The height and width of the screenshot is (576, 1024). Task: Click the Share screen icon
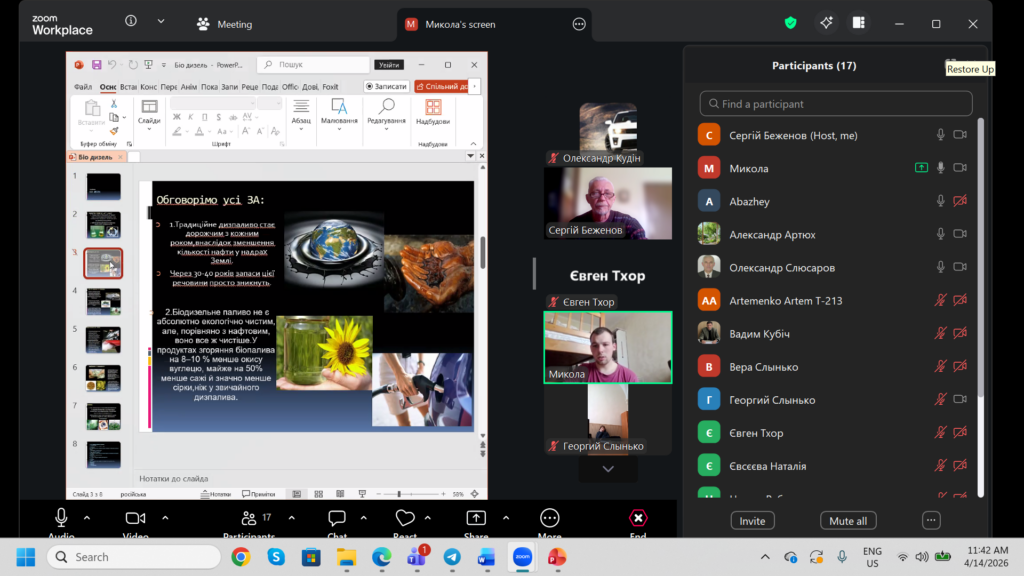tap(476, 518)
